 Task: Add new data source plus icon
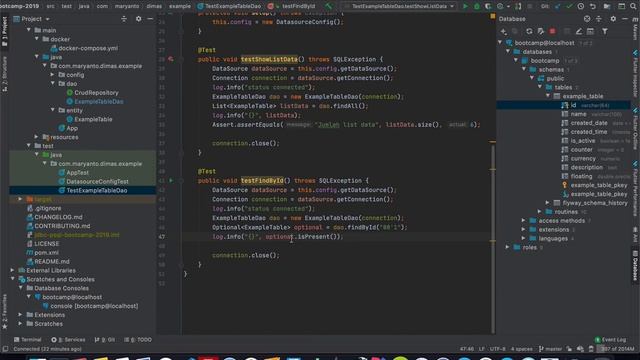(x=504, y=31)
